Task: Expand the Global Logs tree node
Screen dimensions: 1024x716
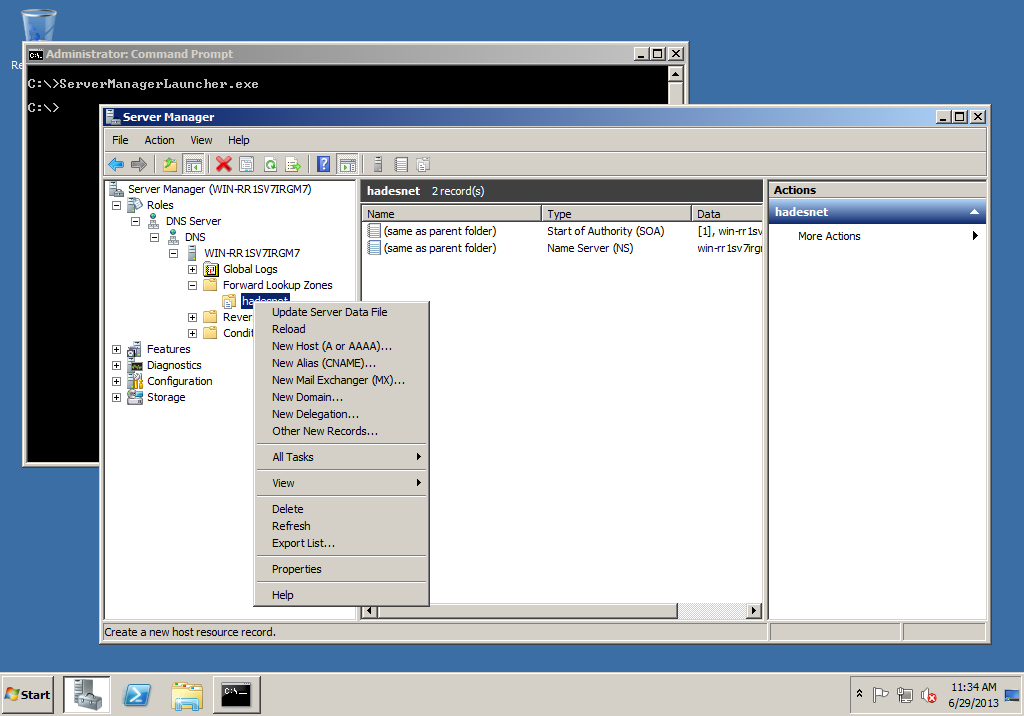Action: [192, 269]
